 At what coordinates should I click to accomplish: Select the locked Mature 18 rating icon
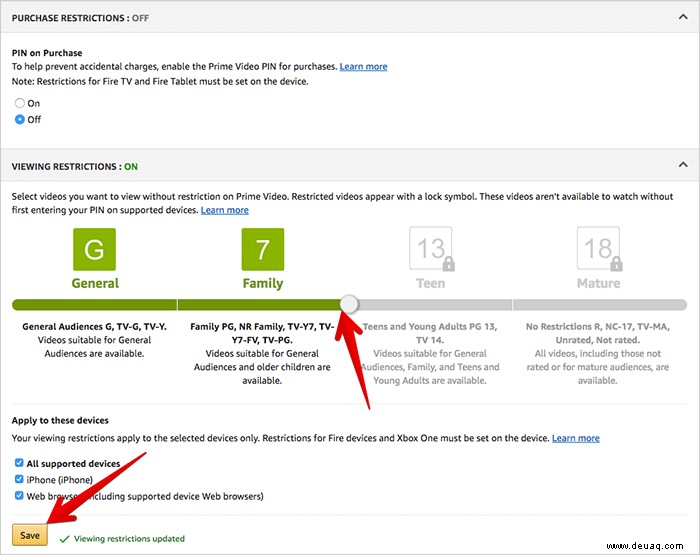point(598,248)
